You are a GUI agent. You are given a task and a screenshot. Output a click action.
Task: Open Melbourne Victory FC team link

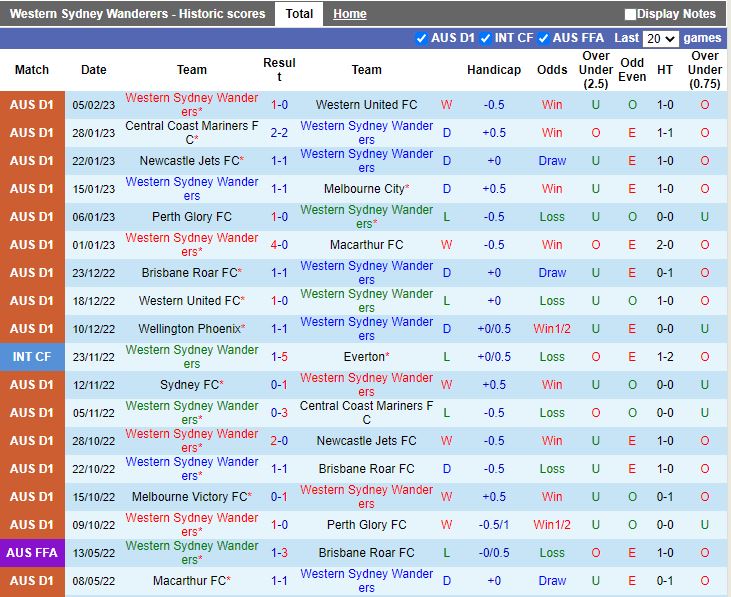(189, 497)
